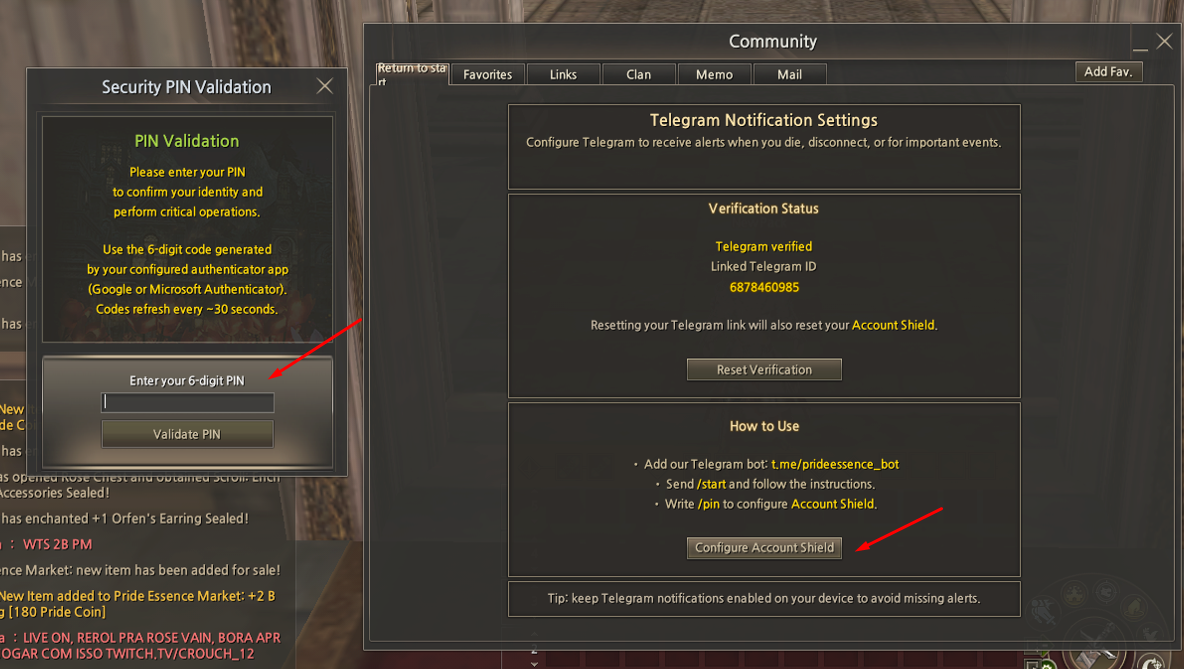This screenshot has height=669, width=1184.
Task: Select the Memo tab
Action: point(714,75)
